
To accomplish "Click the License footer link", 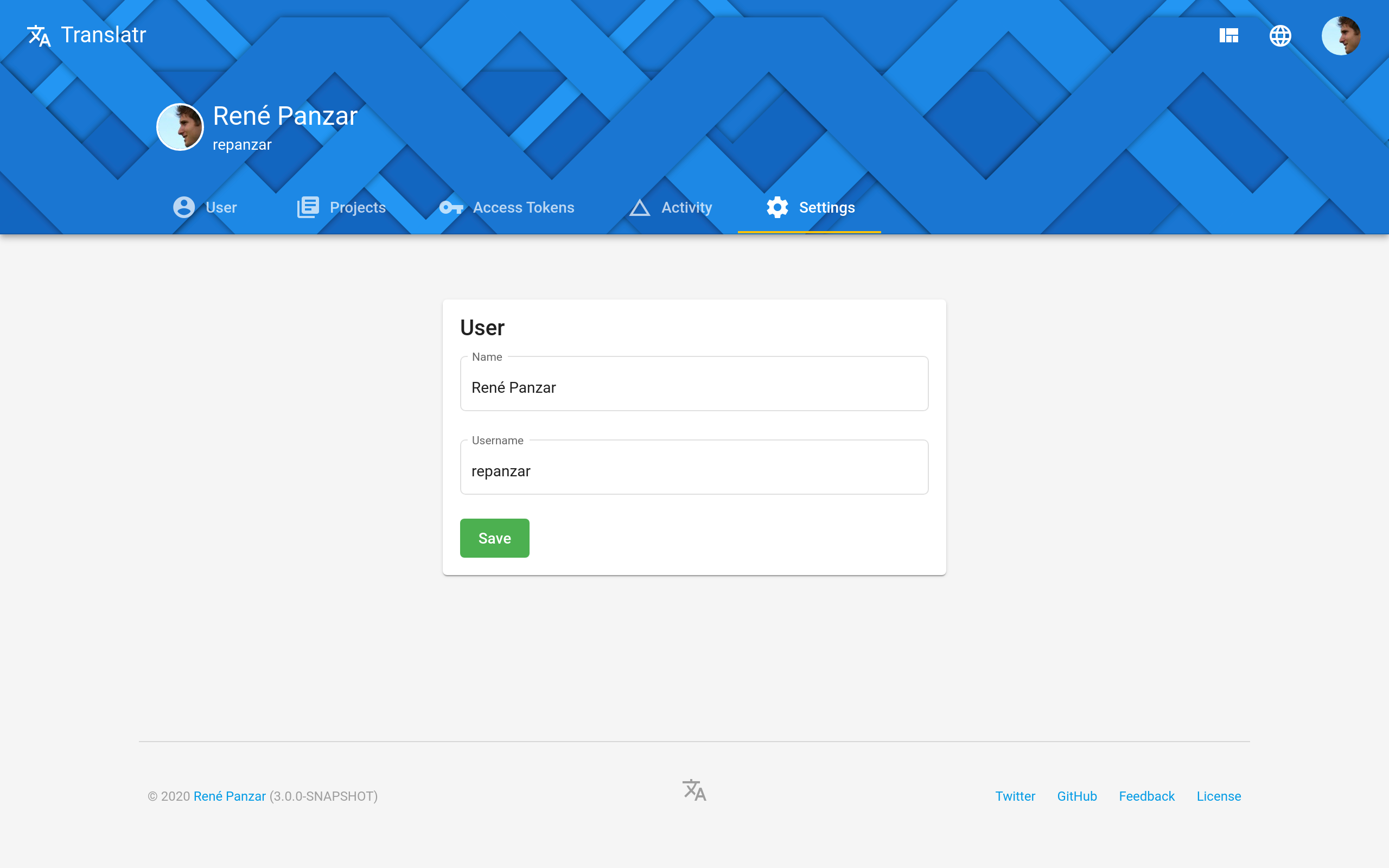I will 1219,796.
